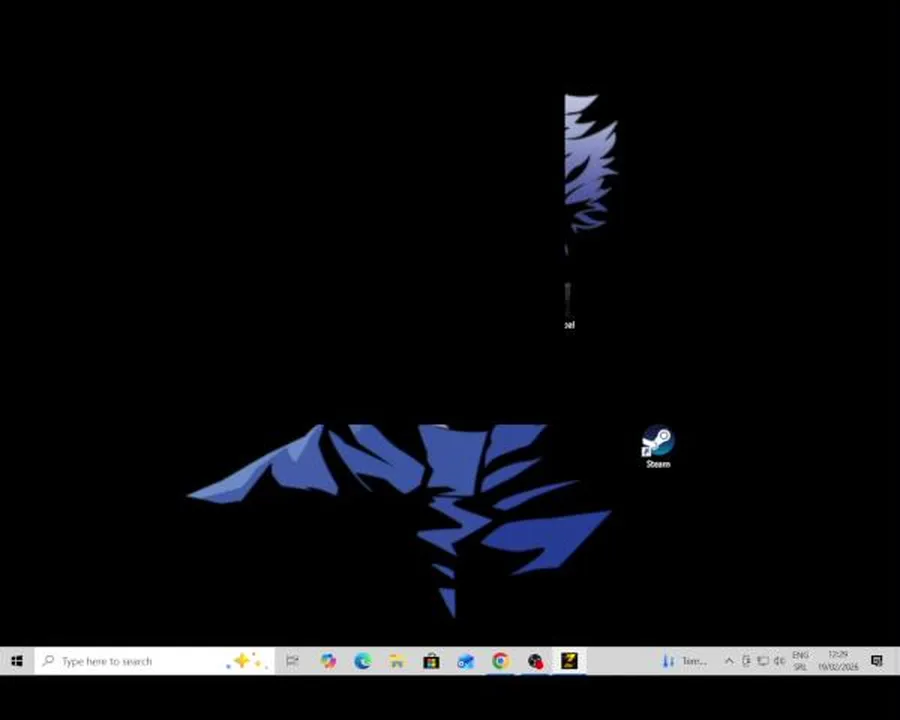Screen dimensions: 900x720
Task: Open the network status tray icon
Action: click(x=763, y=661)
